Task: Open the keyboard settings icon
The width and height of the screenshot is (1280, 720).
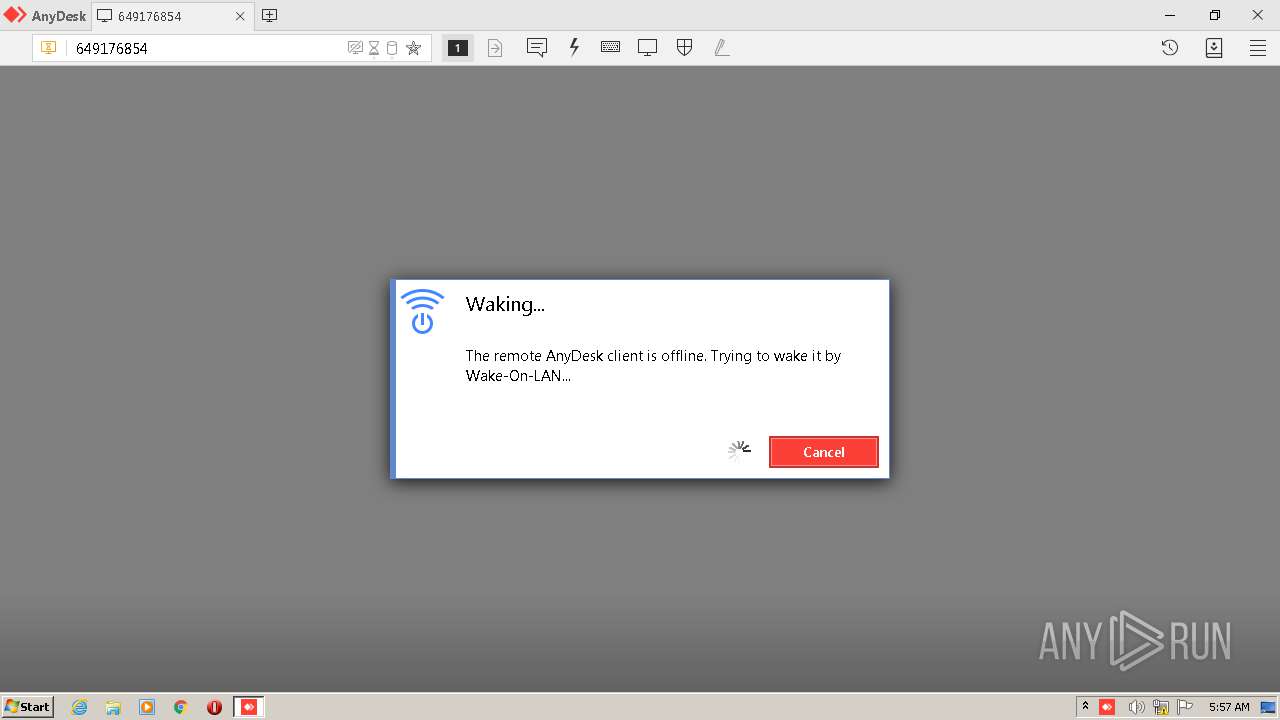Action: 610,47
